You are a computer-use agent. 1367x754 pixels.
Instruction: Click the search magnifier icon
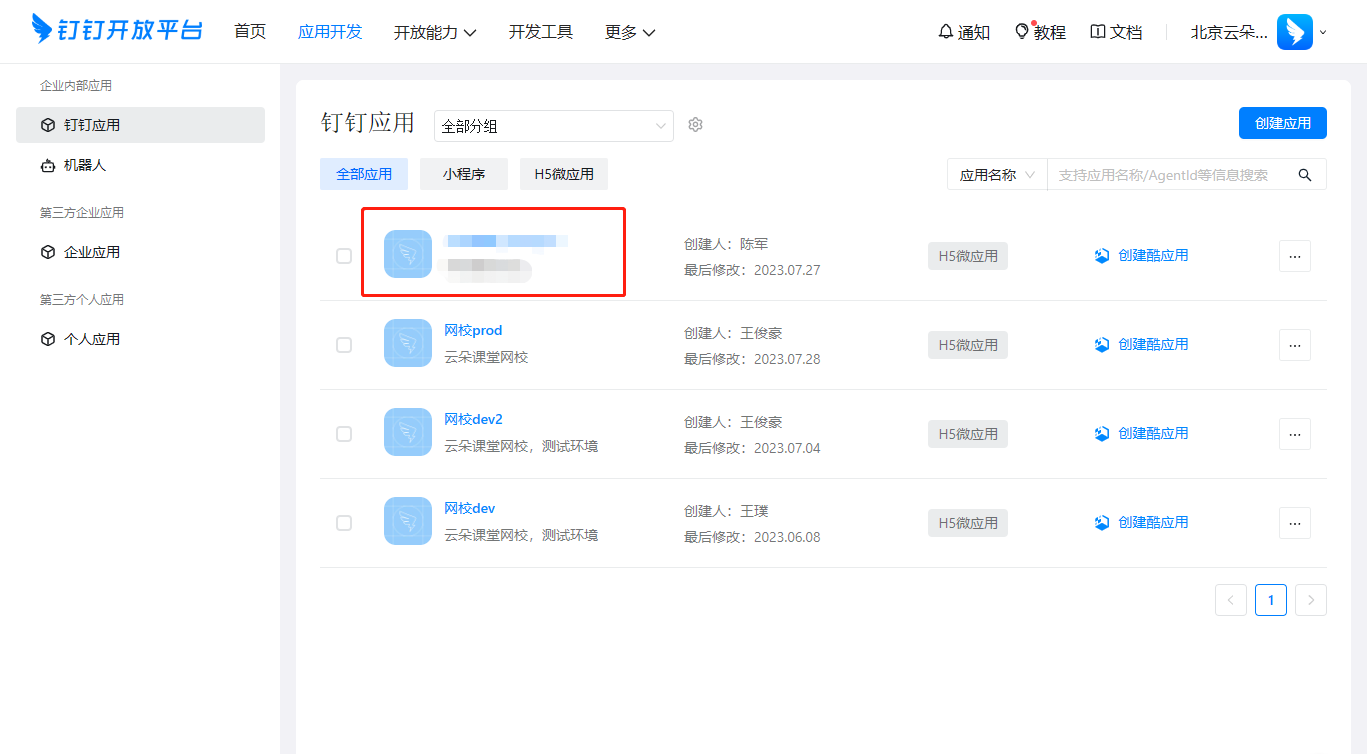tap(1304, 175)
